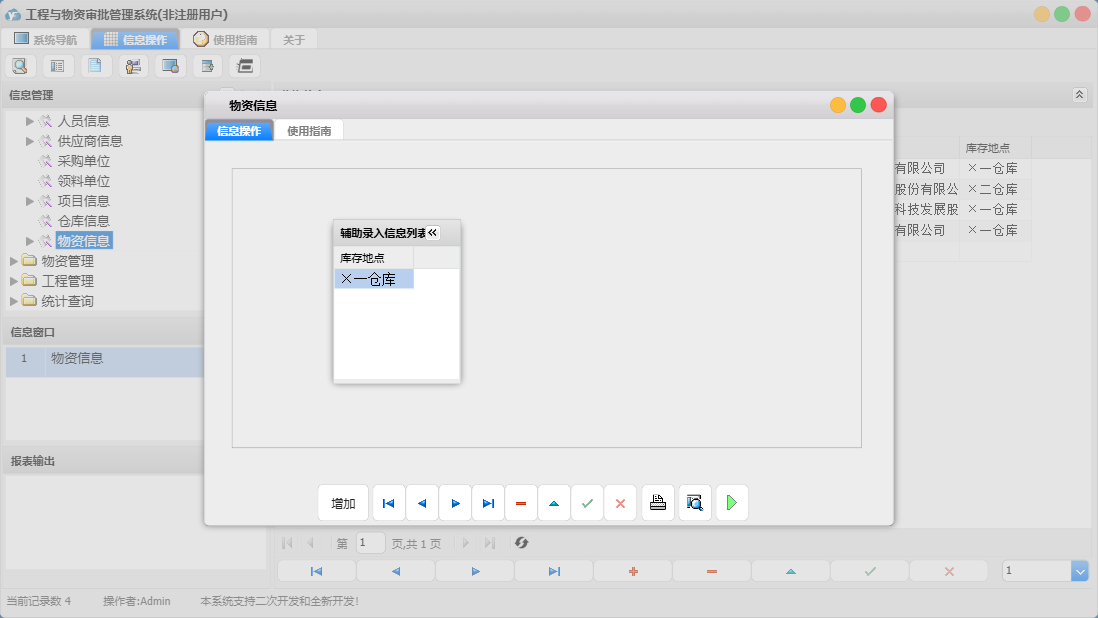1098x618 pixels.
Task: Jump to first record in 物资信息 dialog
Action: click(x=388, y=503)
